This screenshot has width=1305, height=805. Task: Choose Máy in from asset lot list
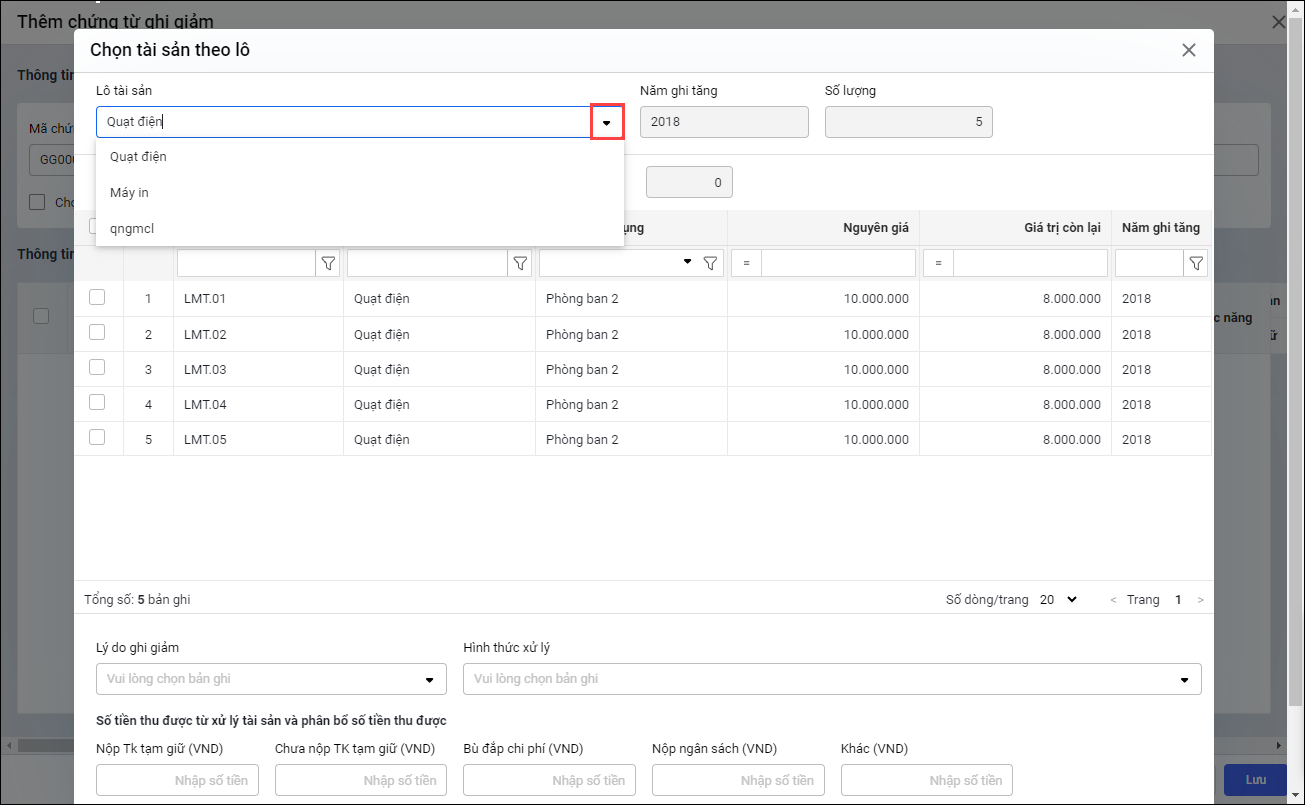[129, 192]
